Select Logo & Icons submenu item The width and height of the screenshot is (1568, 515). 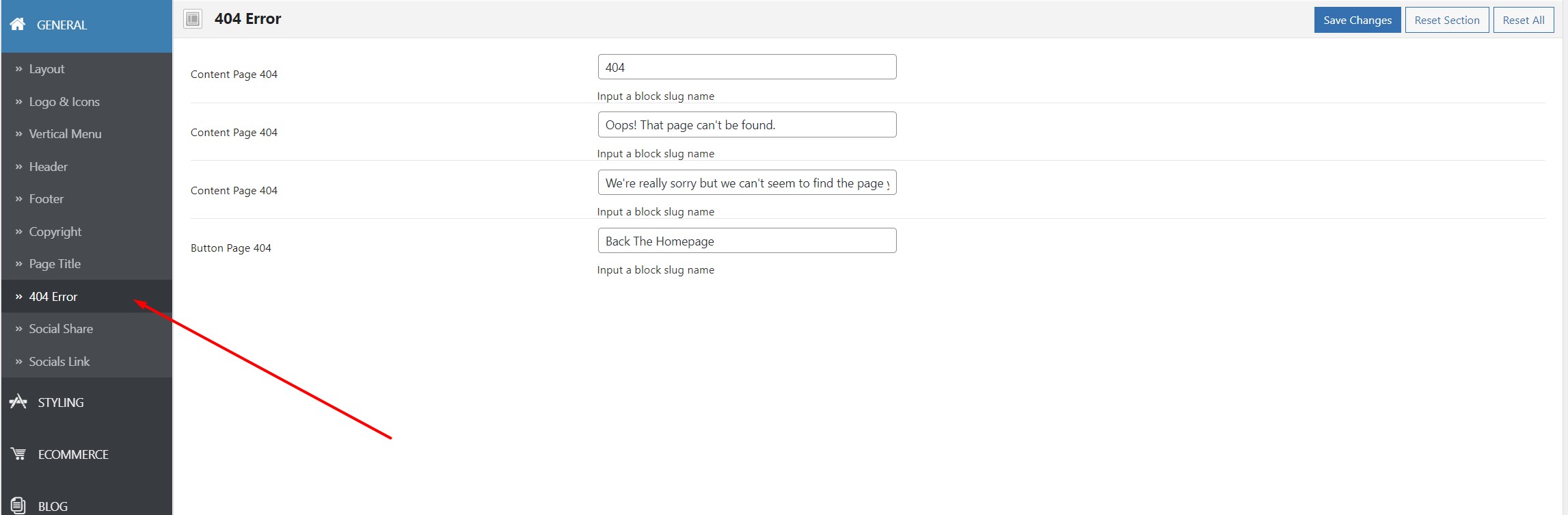(x=87, y=102)
